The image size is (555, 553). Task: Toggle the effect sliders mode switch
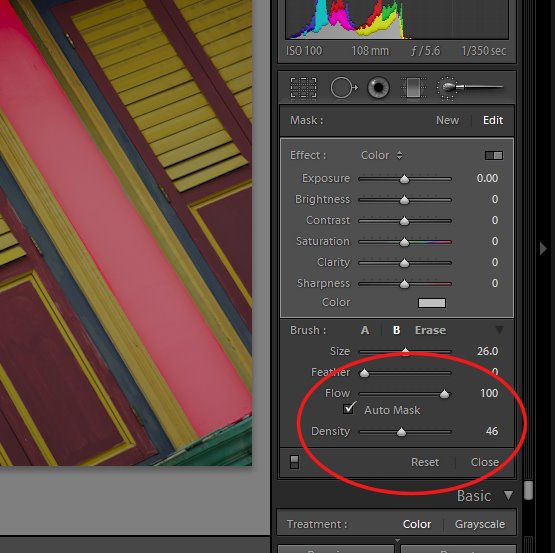(x=494, y=155)
